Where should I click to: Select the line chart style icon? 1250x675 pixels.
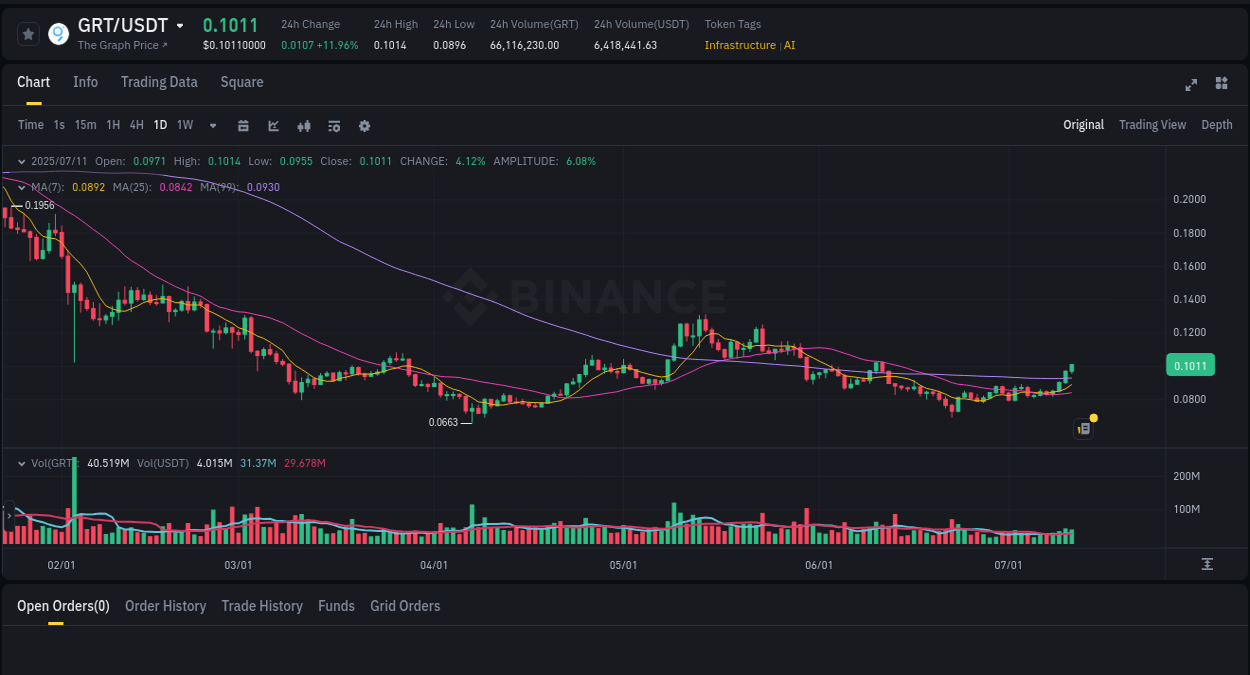pos(273,125)
